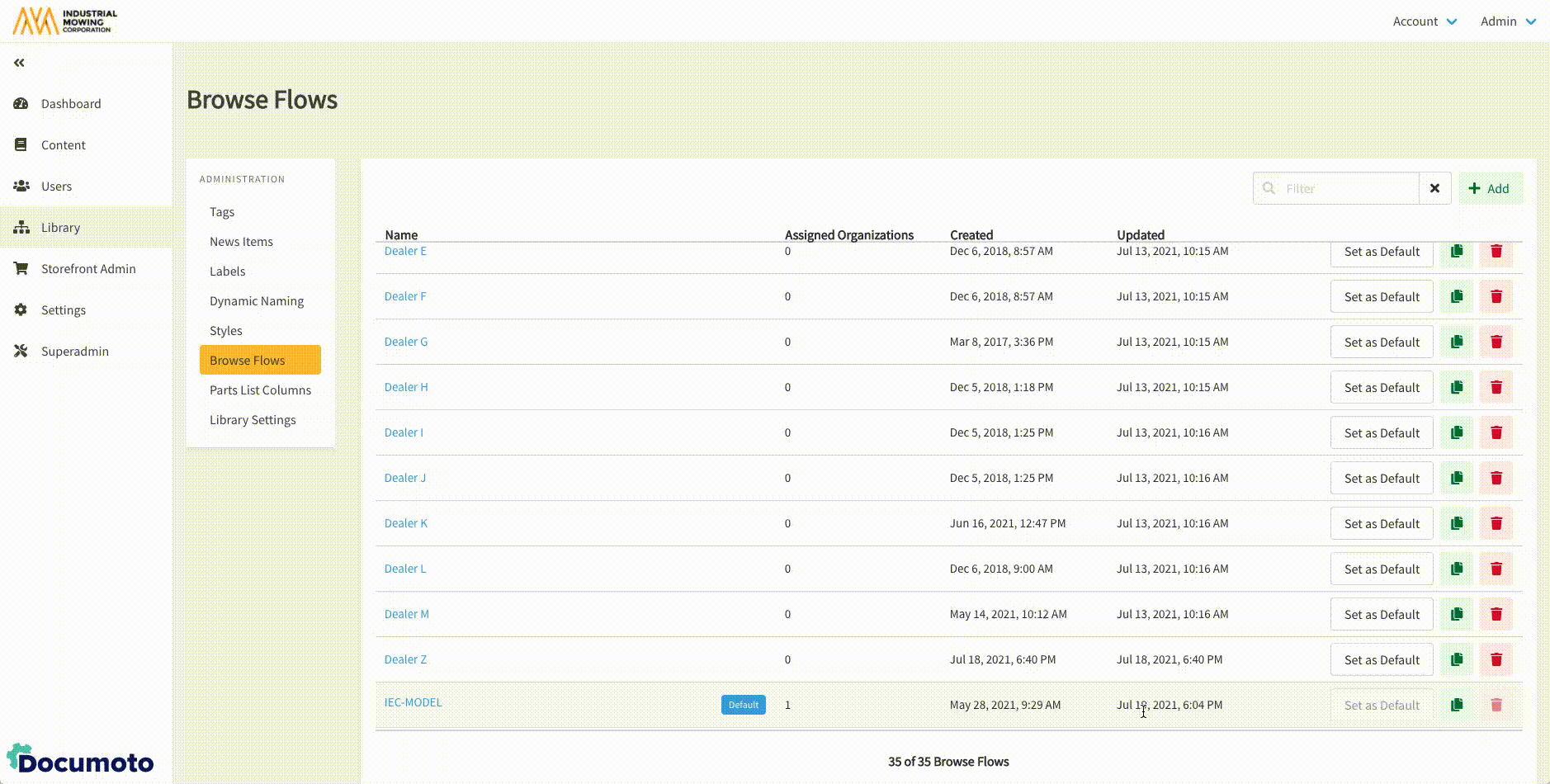
Task: Open Dashboard from the sidebar
Action: [71, 104]
